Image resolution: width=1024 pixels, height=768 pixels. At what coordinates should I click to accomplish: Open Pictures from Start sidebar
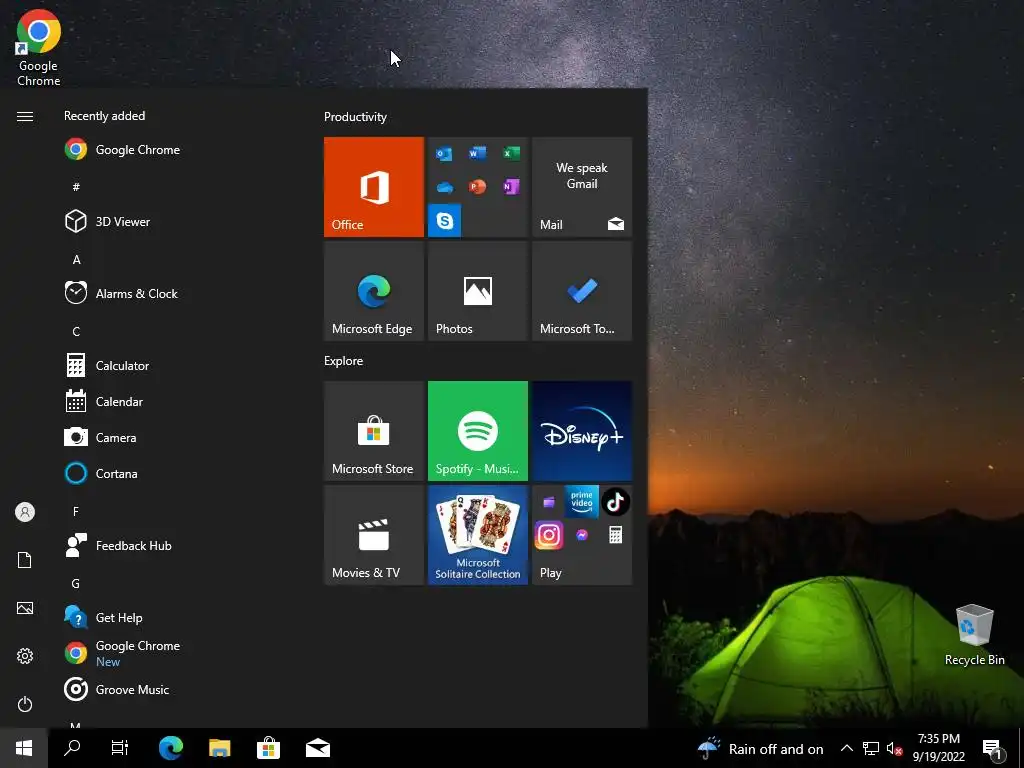click(x=25, y=608)
